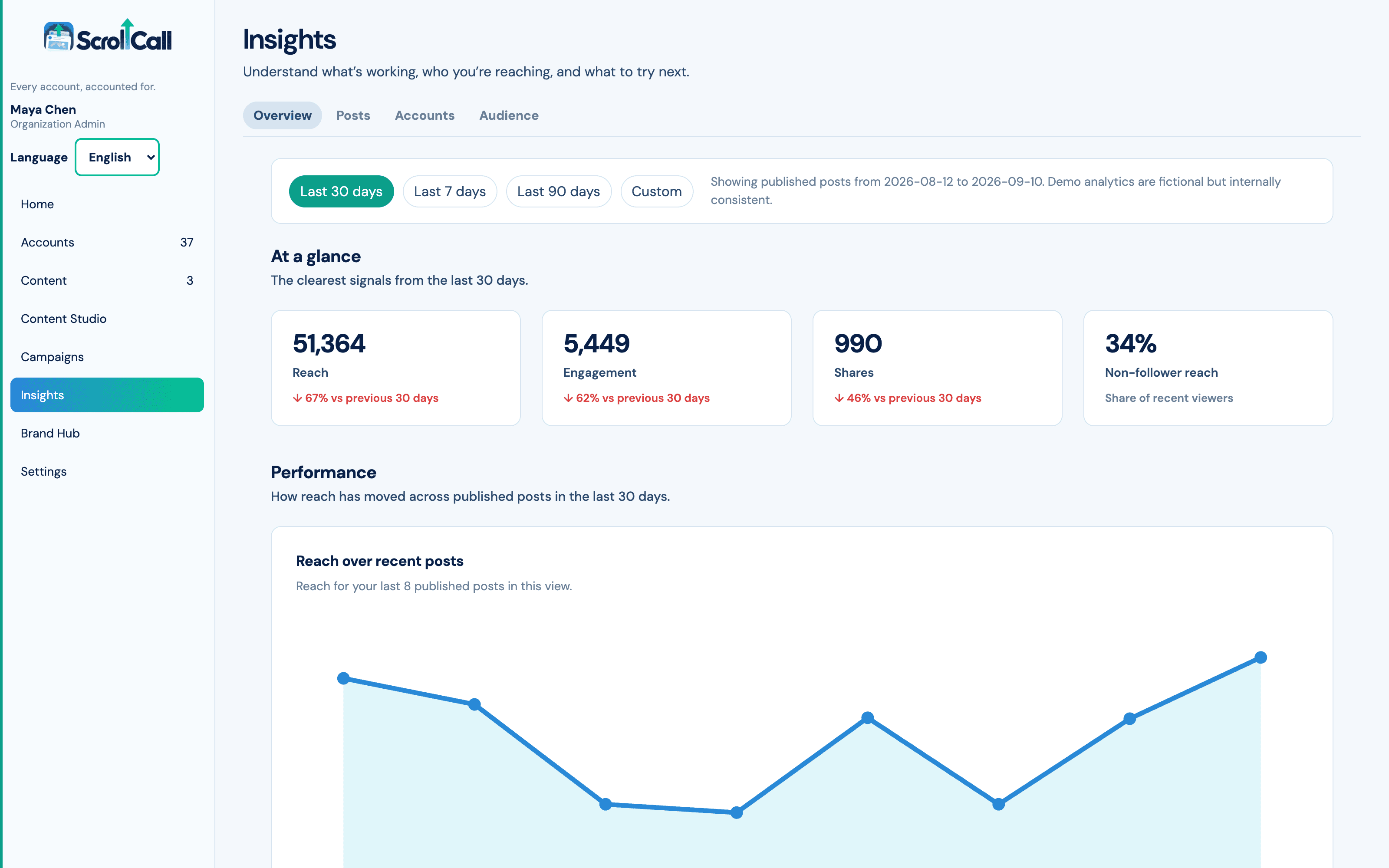Screen dimensions: 1389x868
Task: Select Insights in the sidebar
Action: [107, 395]
